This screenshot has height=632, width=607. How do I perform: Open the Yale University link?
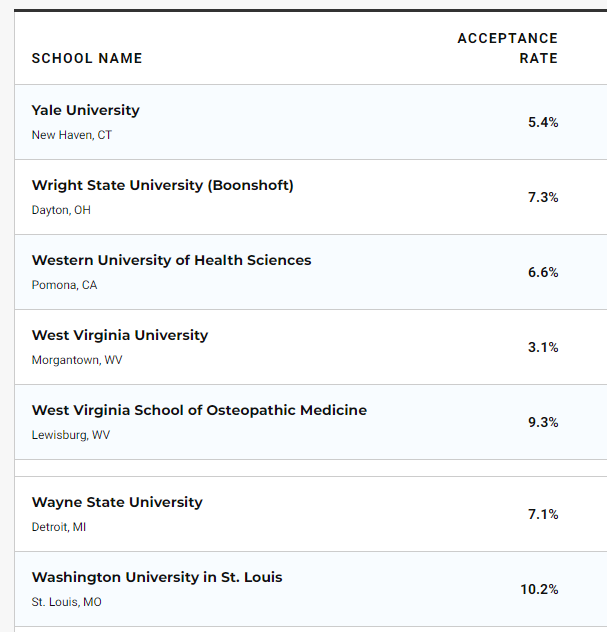click(86, 110)
